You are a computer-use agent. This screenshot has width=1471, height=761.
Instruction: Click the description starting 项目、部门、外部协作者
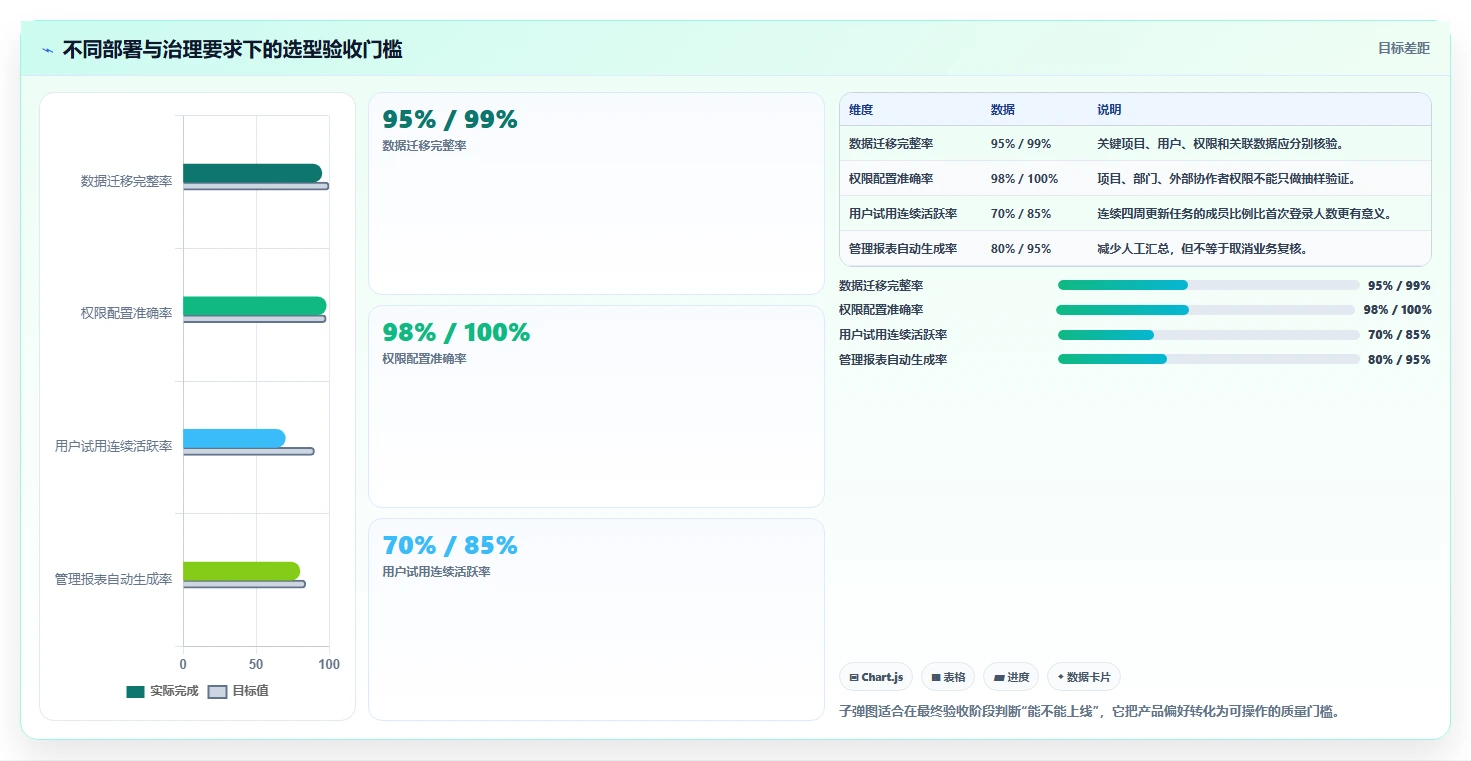(x=1226, y=179)
